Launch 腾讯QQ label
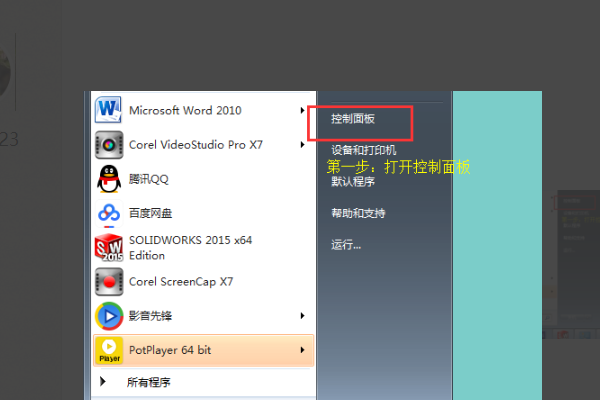The height and width of the screenshot is (400, 600). (x=148, y=179)
